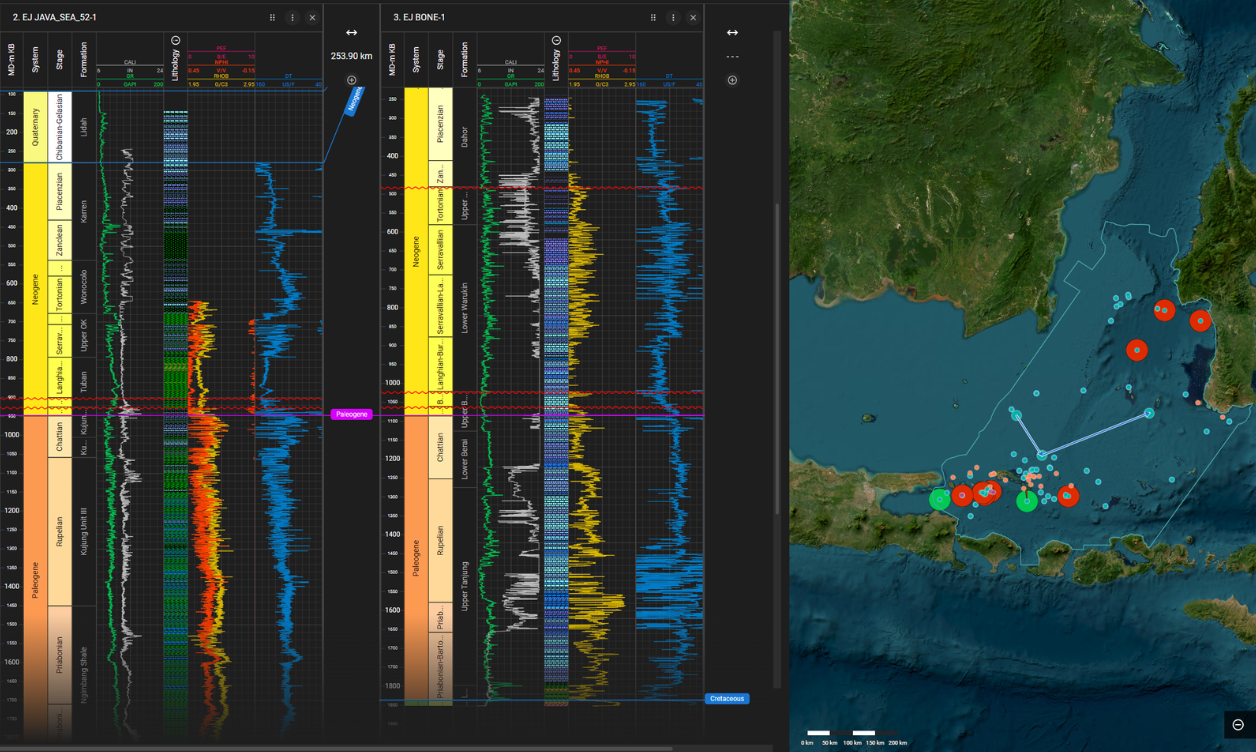Click the grid drag handle on EJ BONE-1
The image size is (1256, 752).
point(653,18)
